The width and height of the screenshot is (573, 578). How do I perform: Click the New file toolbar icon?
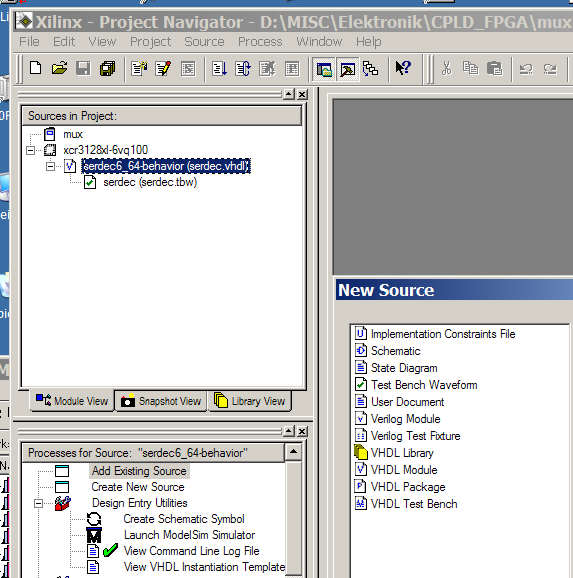[x=35, y=68]
